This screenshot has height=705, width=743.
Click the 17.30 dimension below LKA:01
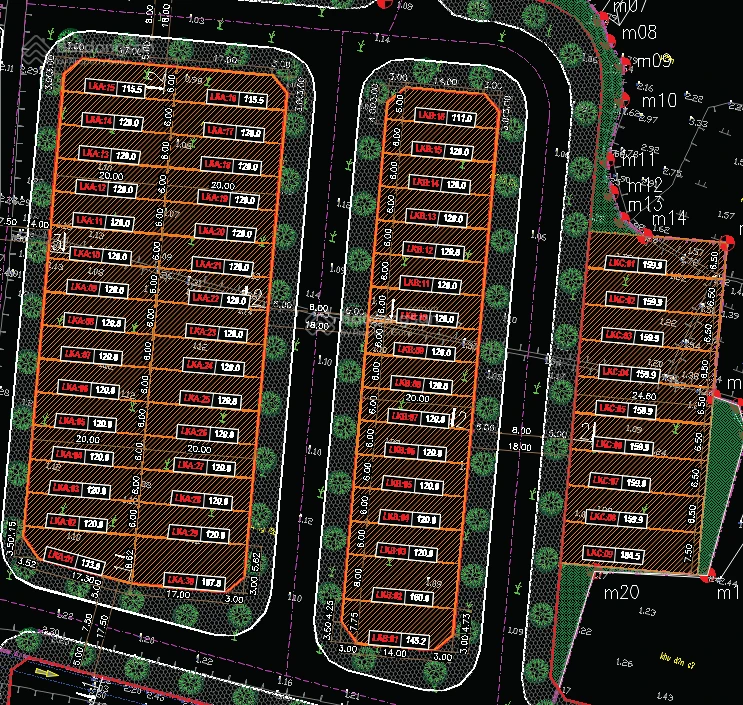pos(83,578)
